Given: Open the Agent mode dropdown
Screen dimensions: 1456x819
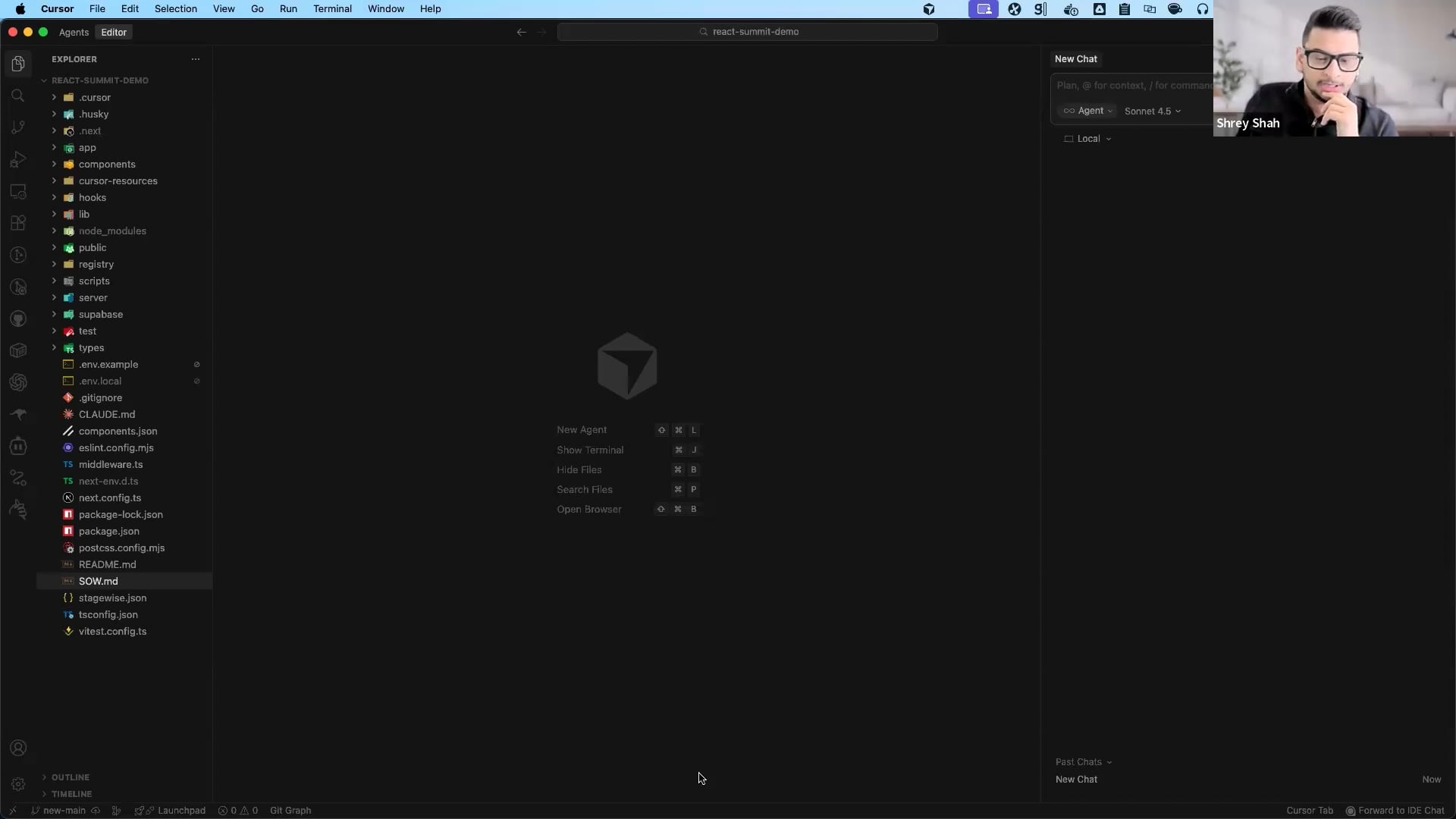Looking at the screenshot, I should (x=1087, y=111).
